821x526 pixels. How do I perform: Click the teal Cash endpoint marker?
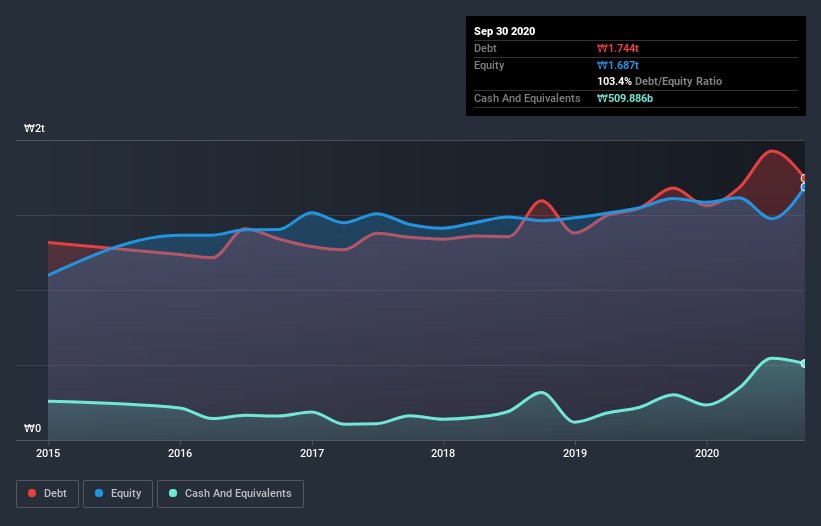pyautogui.click(x=804, y=363)
